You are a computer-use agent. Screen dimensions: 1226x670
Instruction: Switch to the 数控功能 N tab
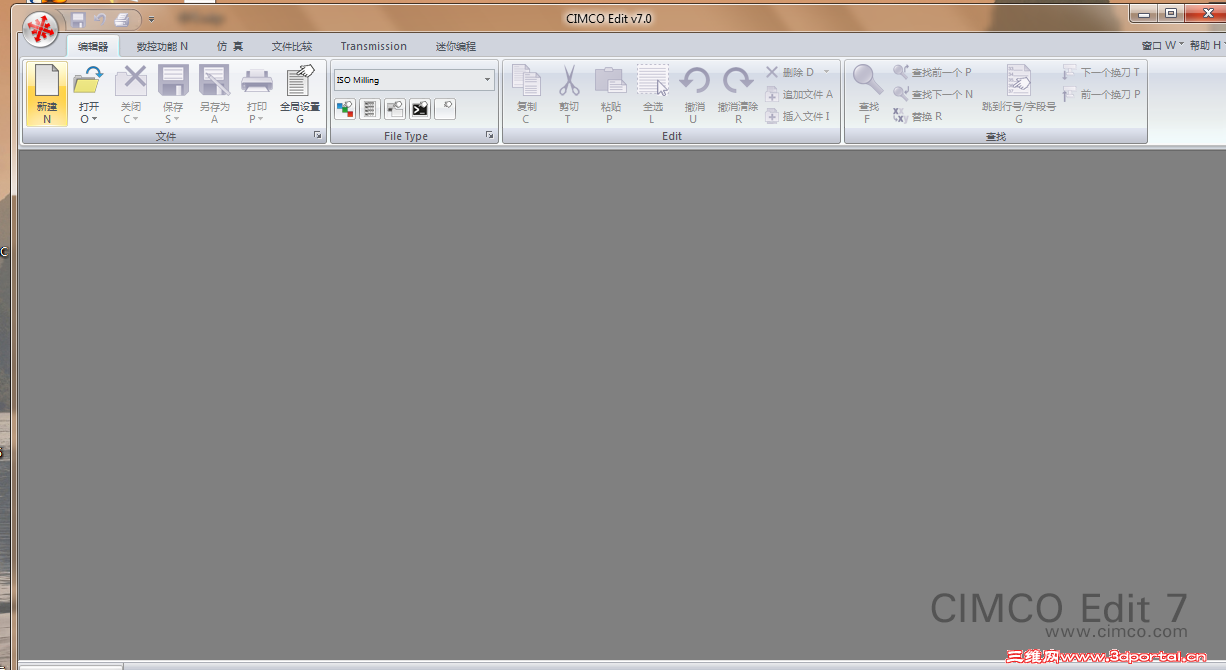162,46
